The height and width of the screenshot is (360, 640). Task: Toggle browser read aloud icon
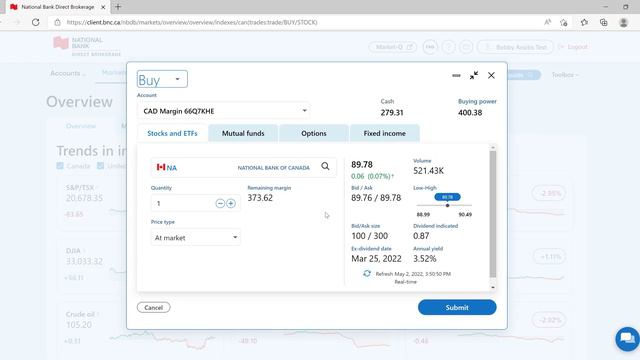tap(547, 22)
